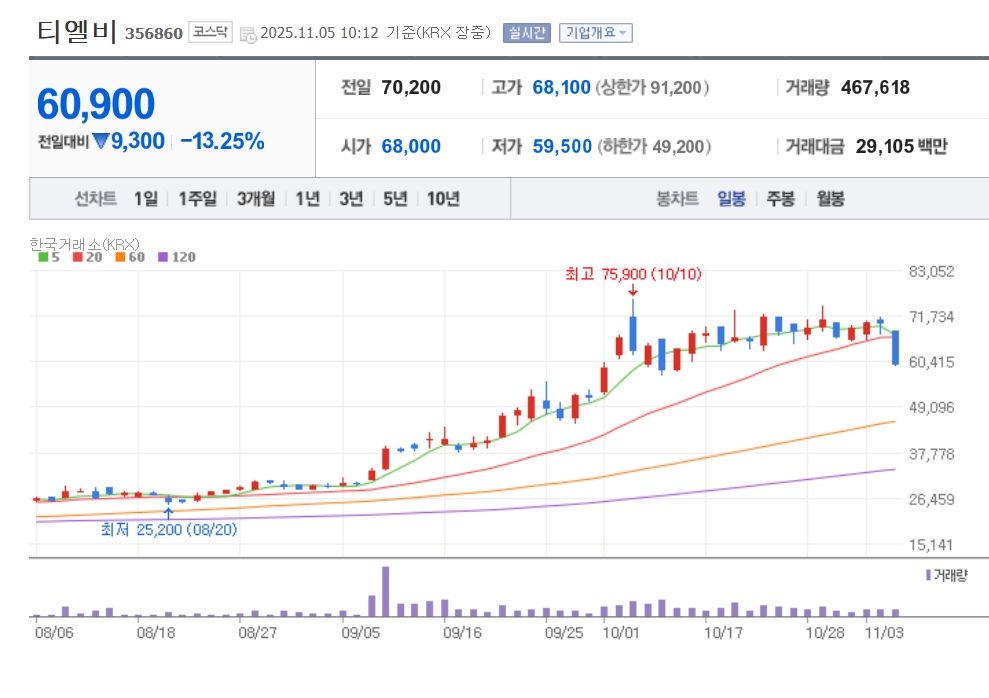Screen dimensions: 989x698
Task: Select the 일봉 daily candle chart
Action: click(x=731, y=199)
